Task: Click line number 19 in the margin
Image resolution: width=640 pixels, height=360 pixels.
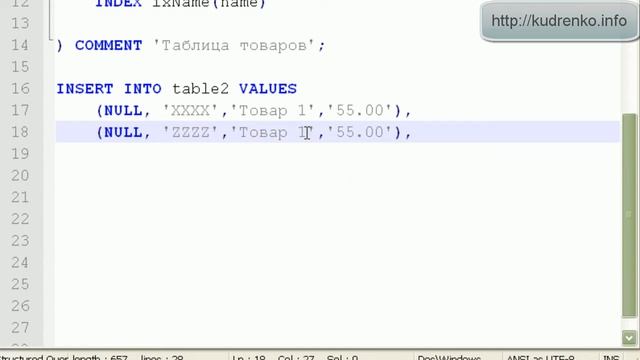Action: pyautogui.click(x=20, y=154)
